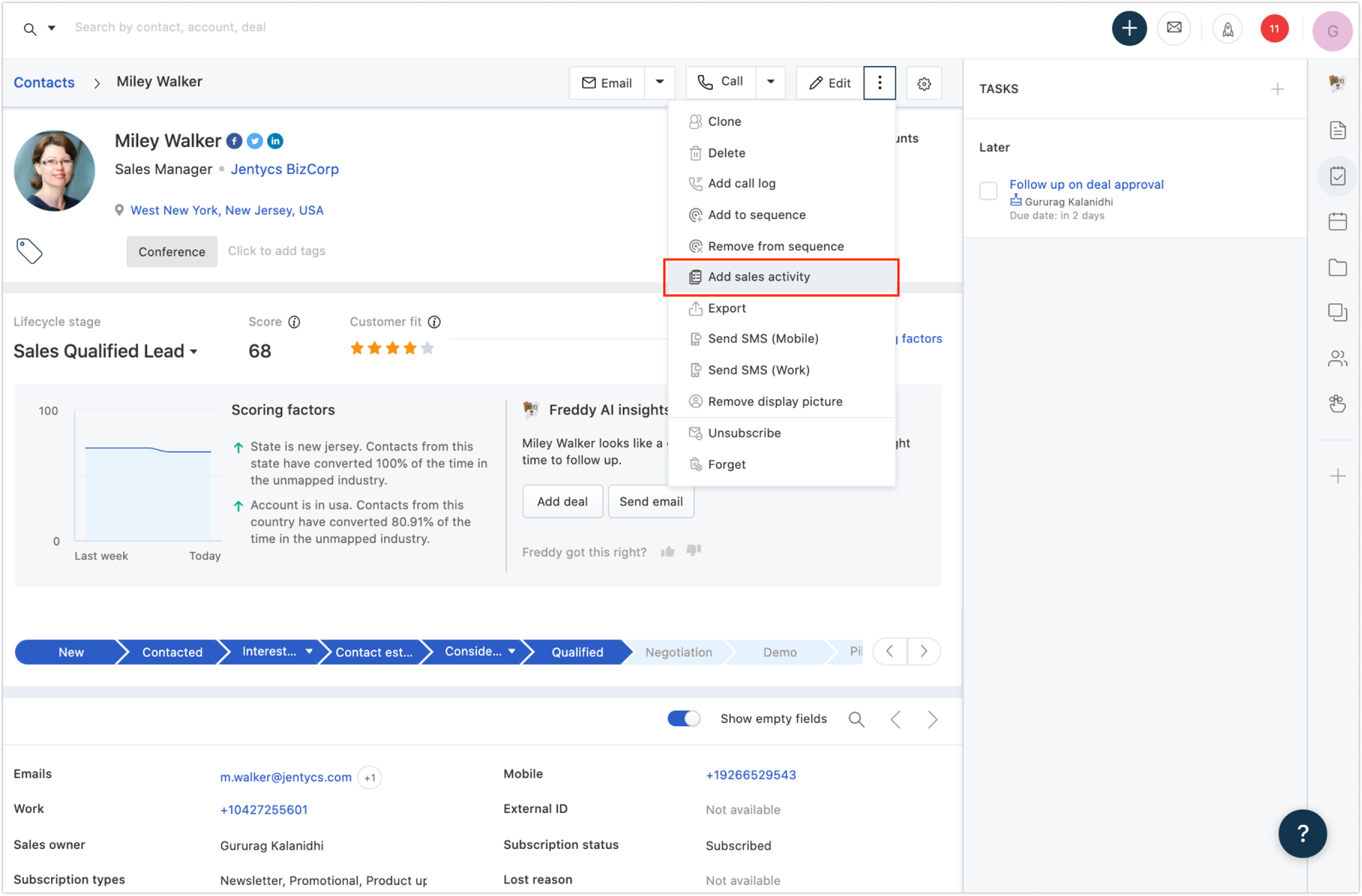Select the Negotiation stage in pipeline
Screen dimensions: 1362x896
[x=678, y=652]
